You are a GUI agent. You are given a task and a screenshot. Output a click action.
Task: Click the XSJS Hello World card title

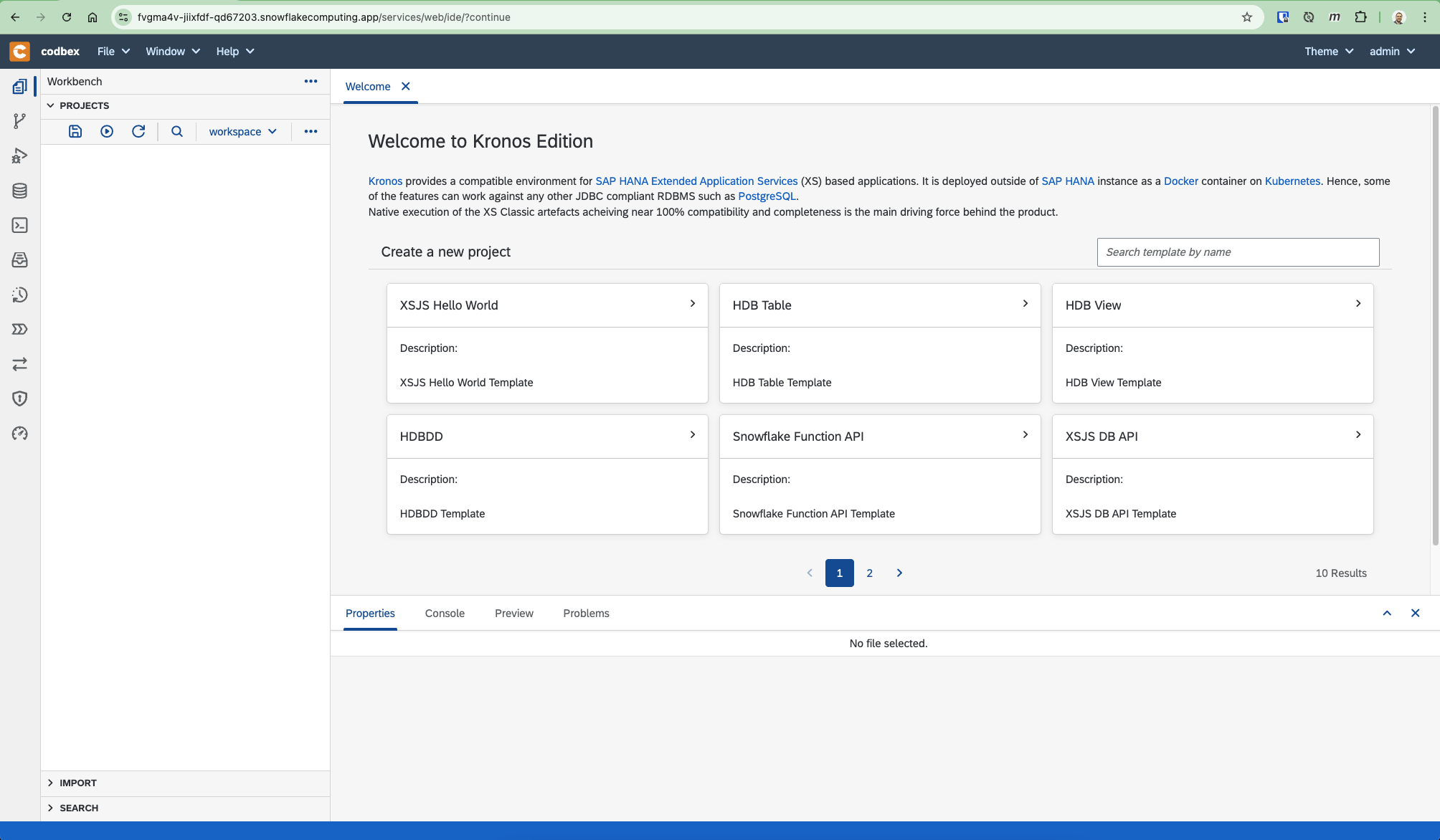pyautogui.click(x=449, y=305)
